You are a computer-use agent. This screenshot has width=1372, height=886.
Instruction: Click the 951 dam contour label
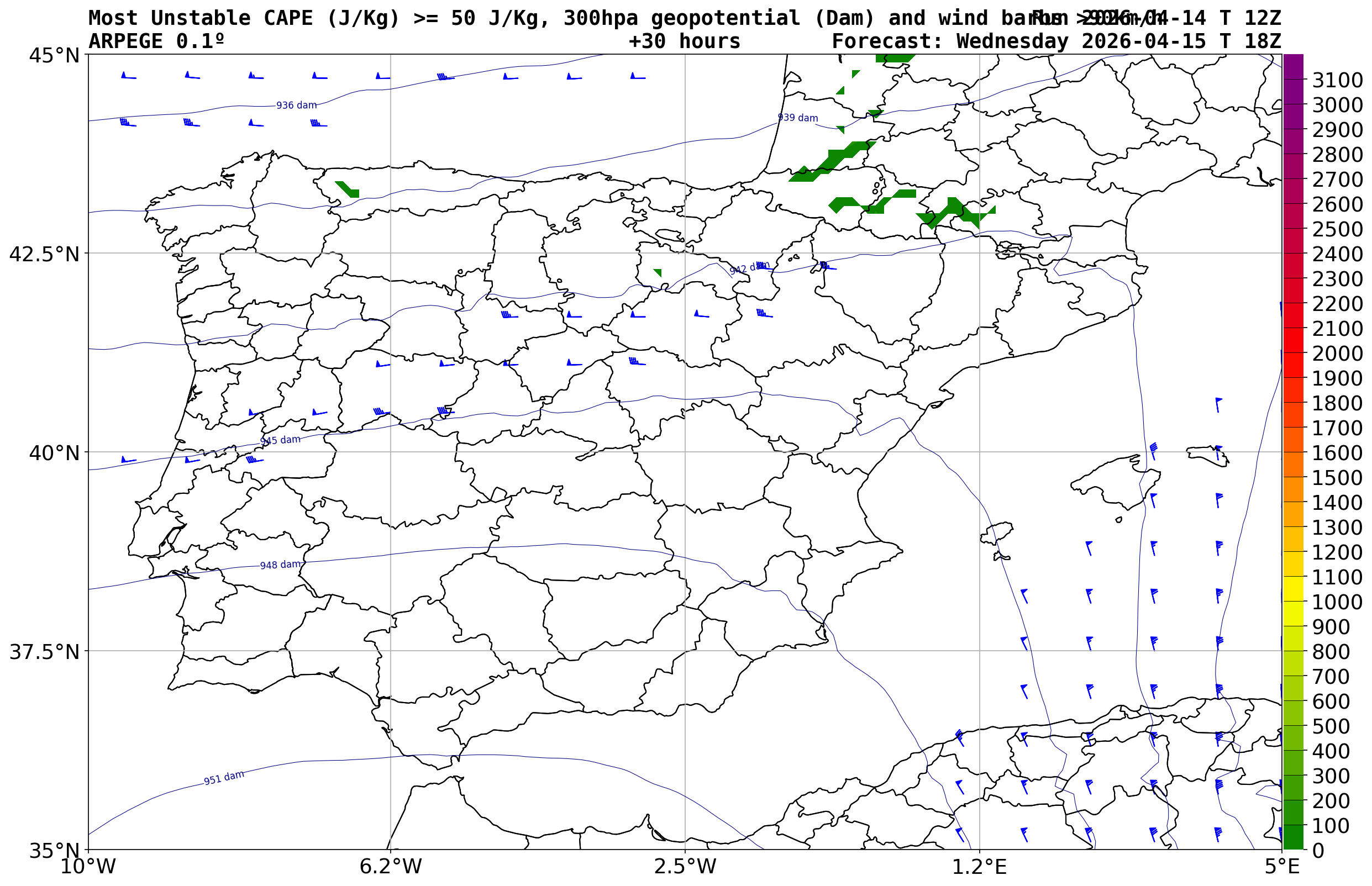(x=224, y=778)
